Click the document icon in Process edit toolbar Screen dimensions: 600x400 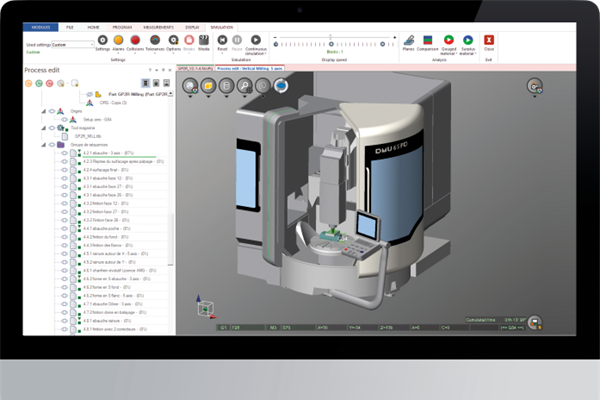(x=75, y=83)
